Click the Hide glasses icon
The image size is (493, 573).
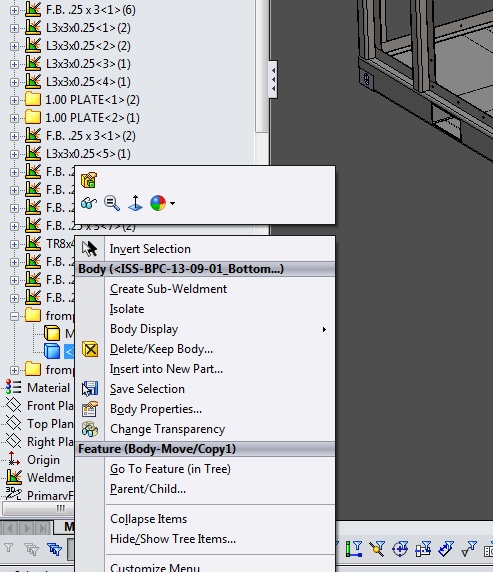pos(89,203)
